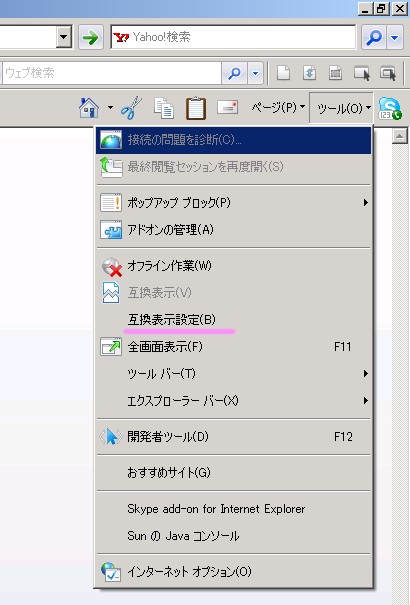Click the web search toolbar magnifier icon
The height and width of the screenshot is (605, 410).
[234, 73]
